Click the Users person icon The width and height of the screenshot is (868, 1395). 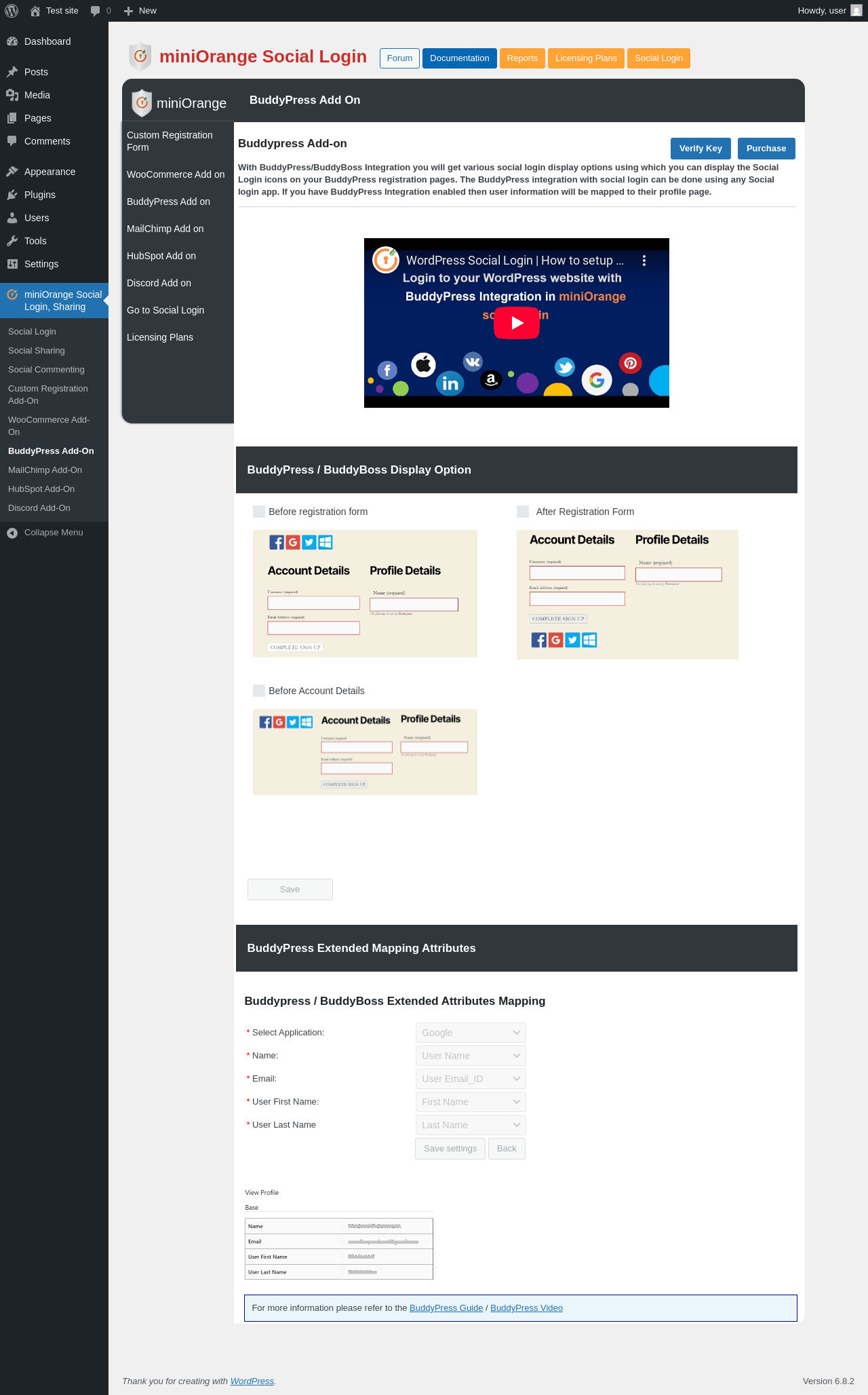[12, 218]
